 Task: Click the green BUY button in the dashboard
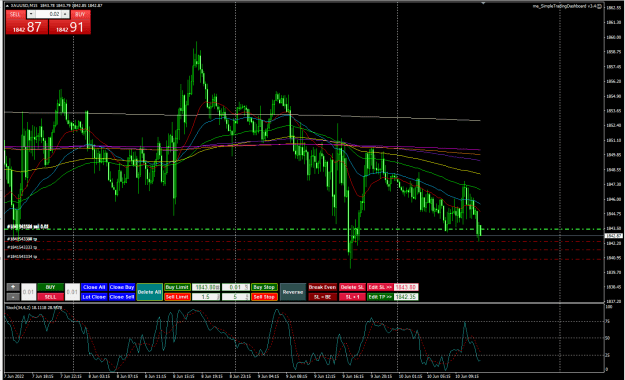50,287
